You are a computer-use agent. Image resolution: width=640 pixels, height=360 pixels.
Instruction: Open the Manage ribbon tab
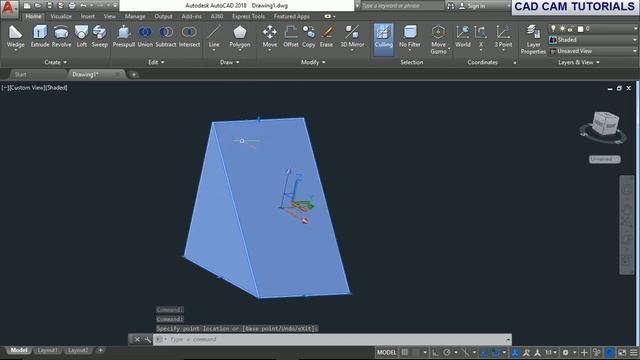point(135,16)
